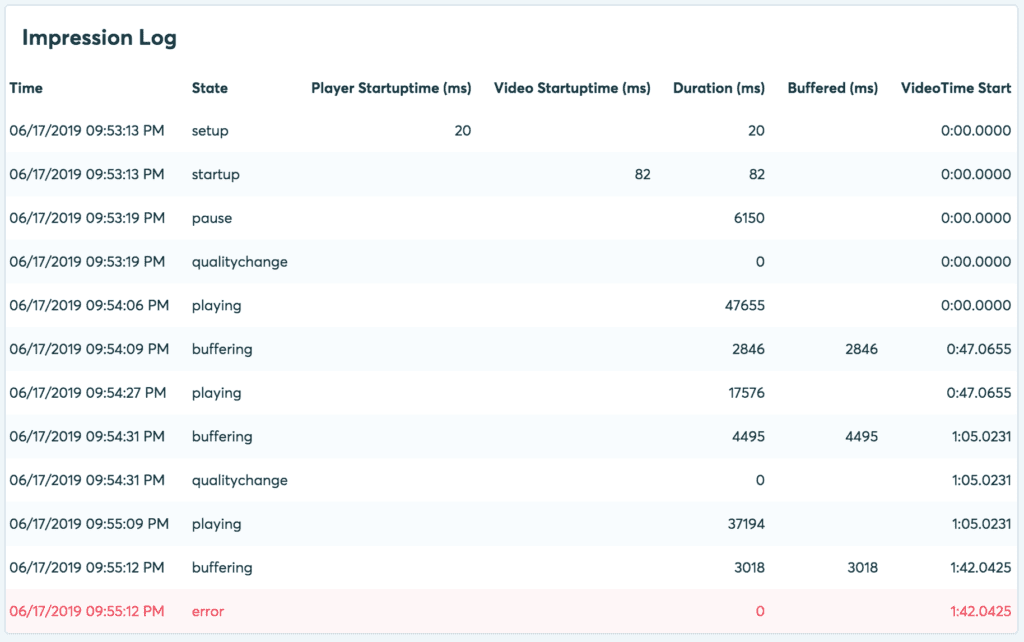Click the pause state entry
The image size is (1024, 642).
pos(212,218)
